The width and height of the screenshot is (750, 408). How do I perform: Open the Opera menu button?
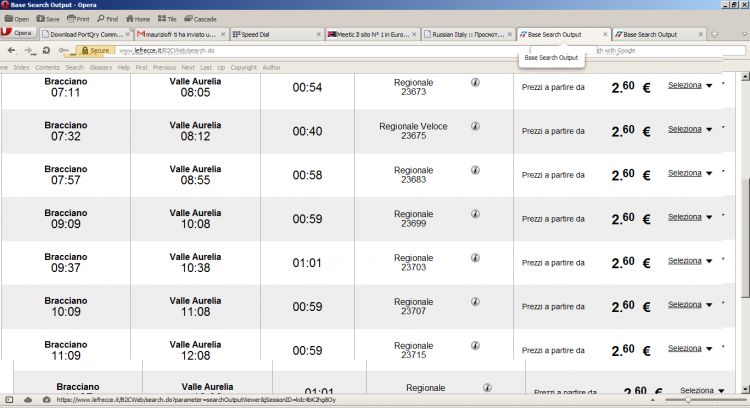pyautogui.click(x=18, y=34)
